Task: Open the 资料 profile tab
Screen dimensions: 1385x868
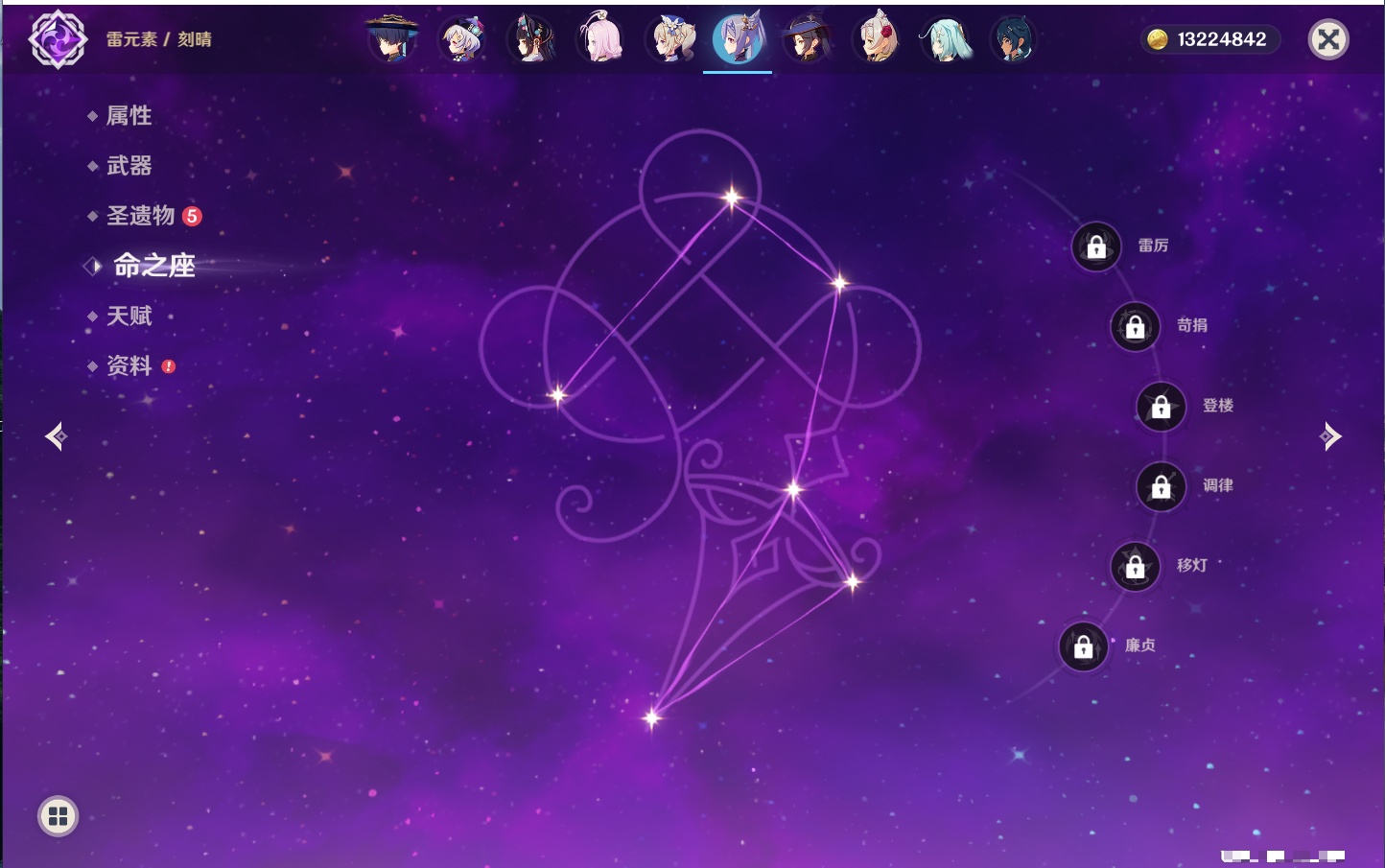Action: coord(130,365)
